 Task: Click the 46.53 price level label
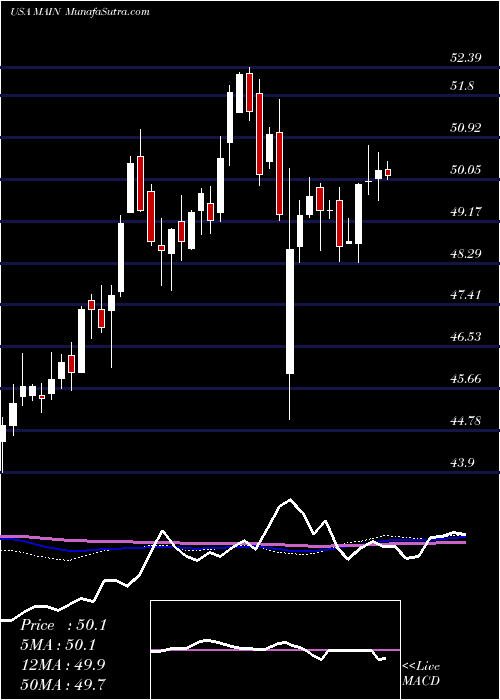467,337
